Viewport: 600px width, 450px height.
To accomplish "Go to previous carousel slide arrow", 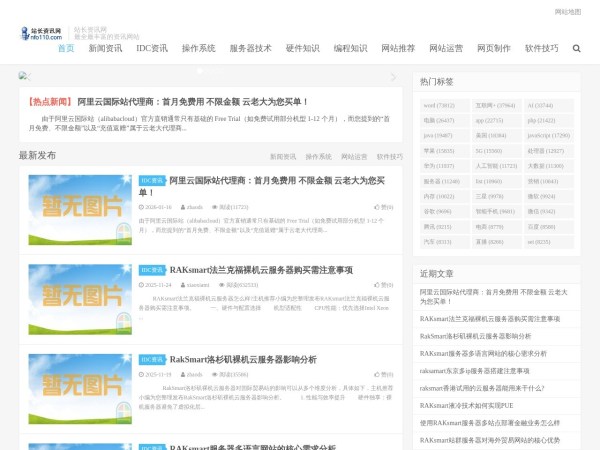I will (x=24, y=77).
